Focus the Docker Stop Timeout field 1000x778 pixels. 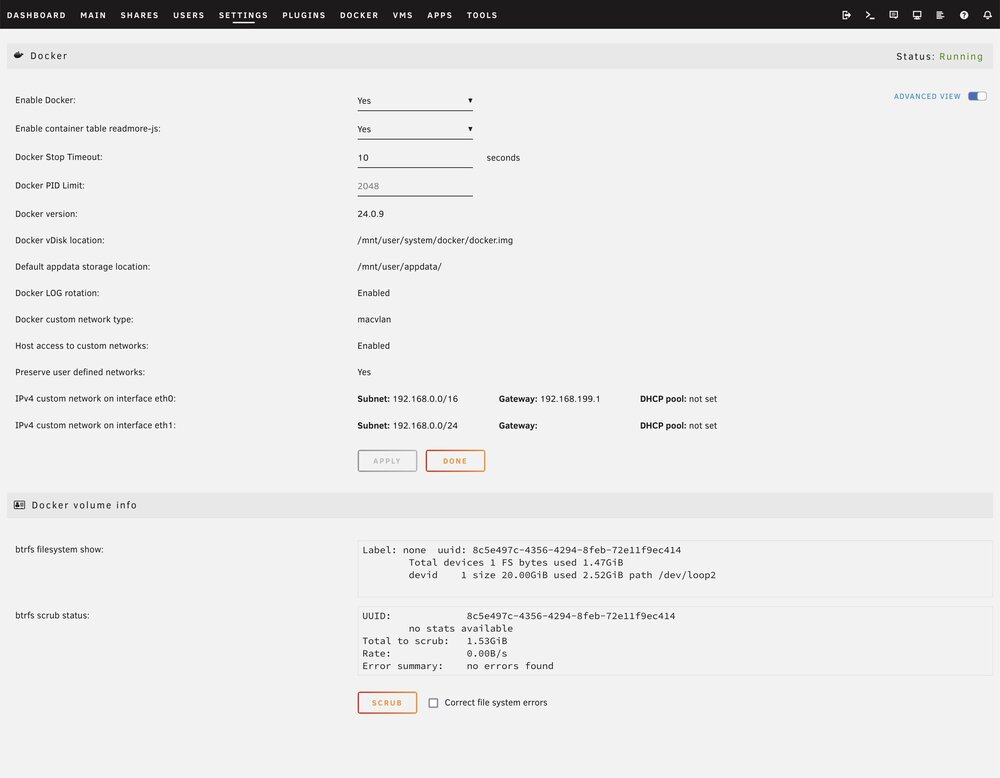point(415,158)
